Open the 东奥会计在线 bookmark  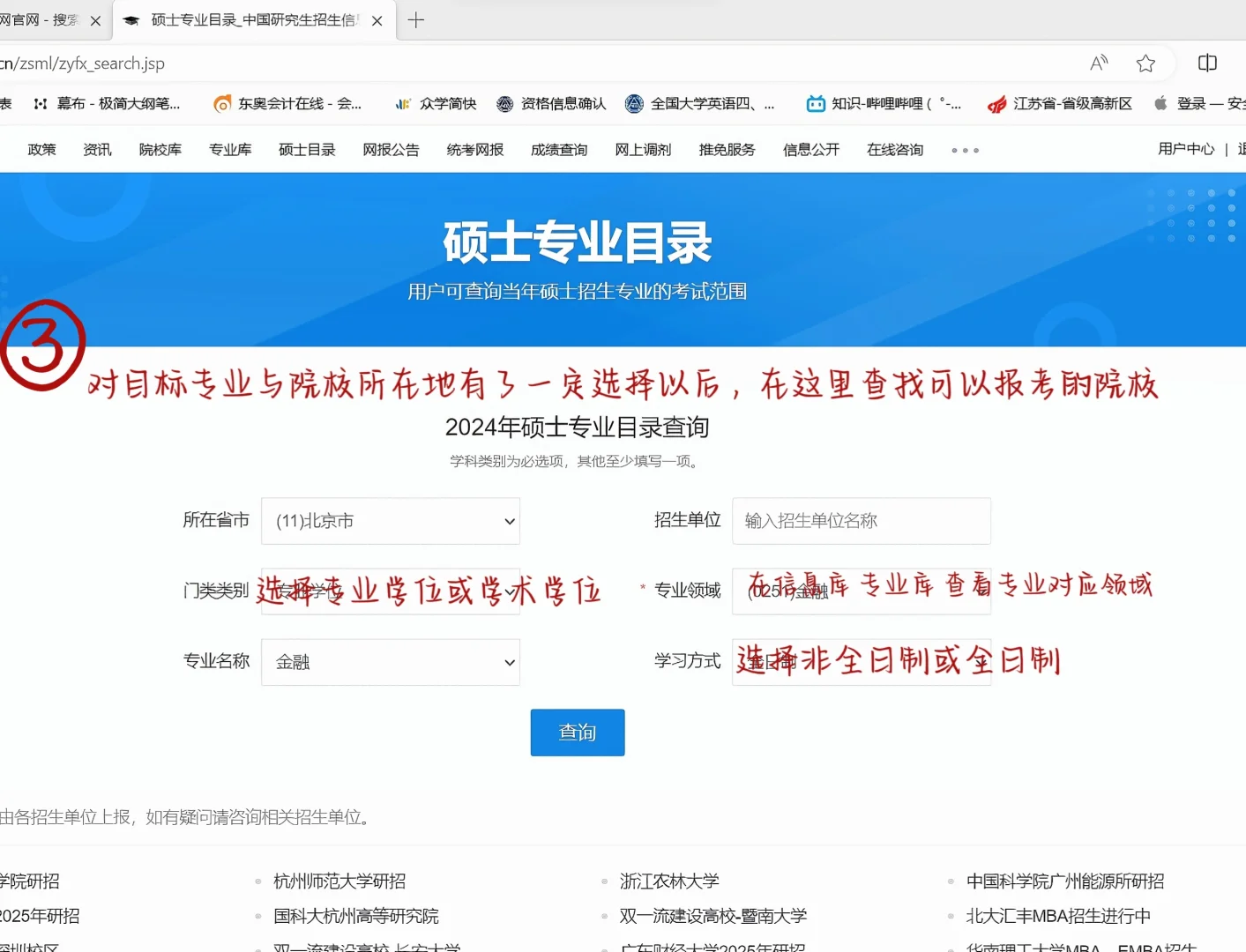click(x=291, y=103)
